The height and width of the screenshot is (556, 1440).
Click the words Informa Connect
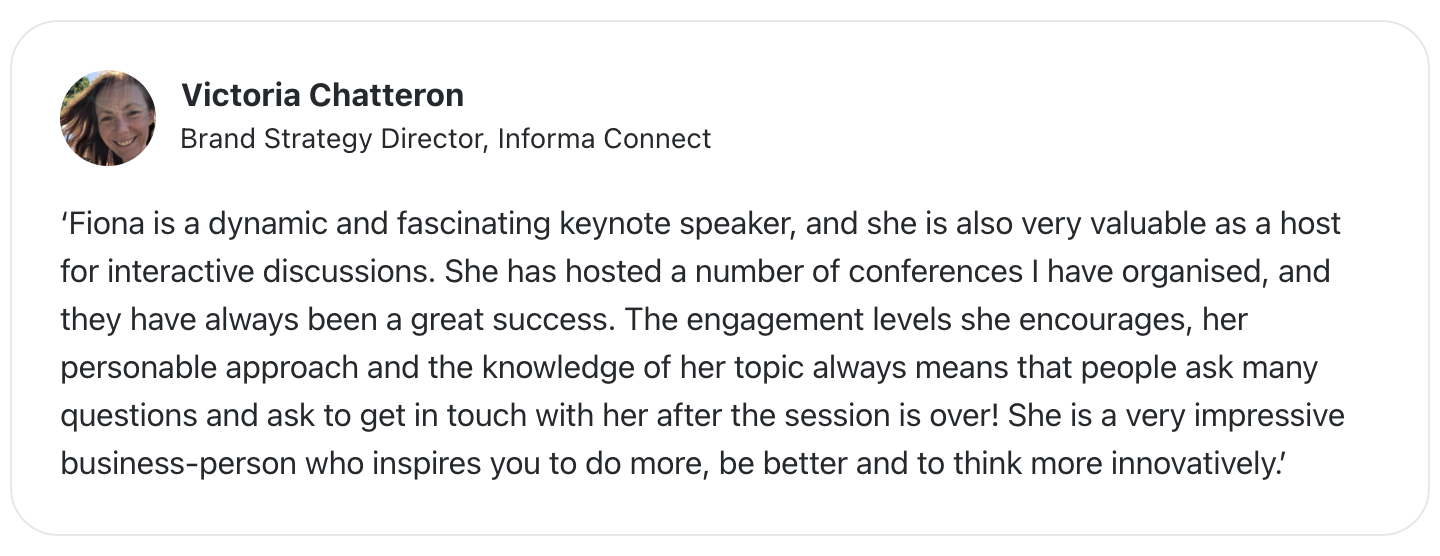tap(604, 139)
